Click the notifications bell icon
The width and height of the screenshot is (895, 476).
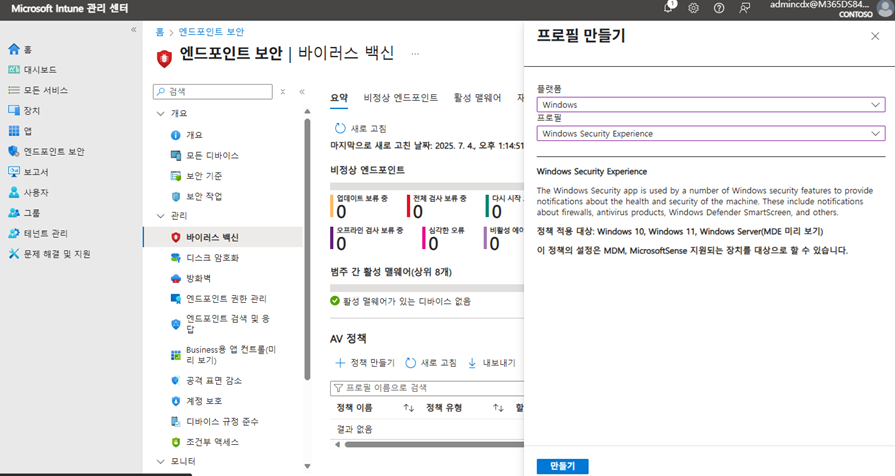point(668,7)
